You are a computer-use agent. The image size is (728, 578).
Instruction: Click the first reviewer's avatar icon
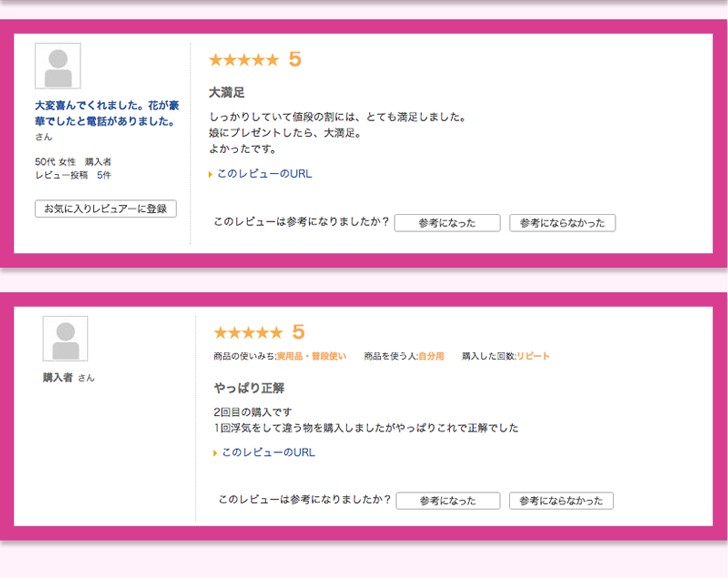(x=58, y=66)
